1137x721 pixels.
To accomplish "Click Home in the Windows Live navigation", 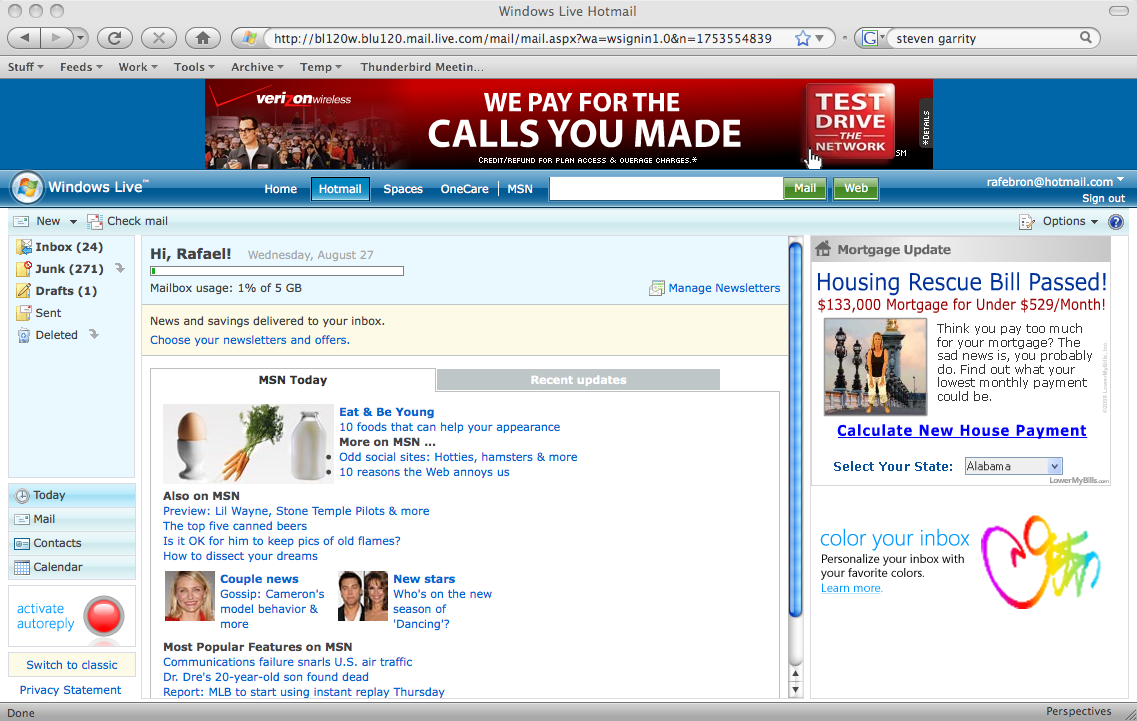I will tap(281, 189).
